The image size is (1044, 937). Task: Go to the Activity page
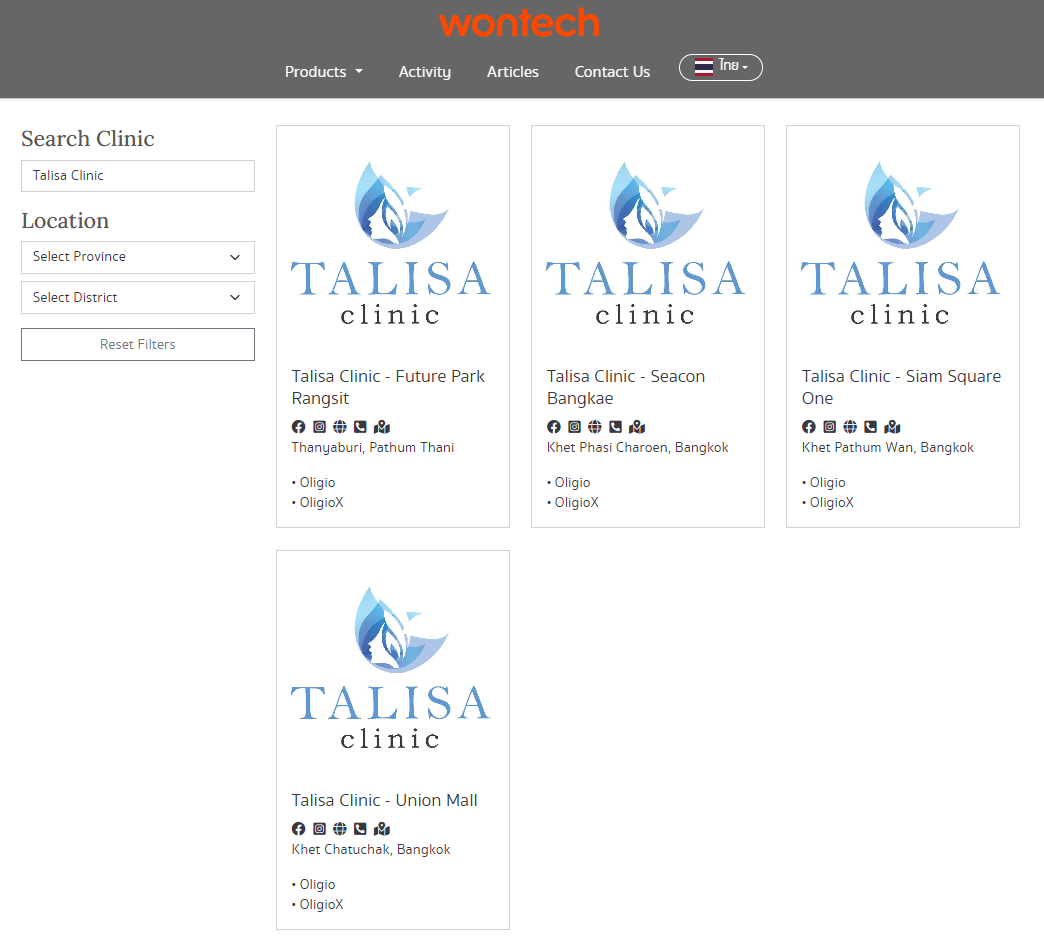(x=425, y=72)
